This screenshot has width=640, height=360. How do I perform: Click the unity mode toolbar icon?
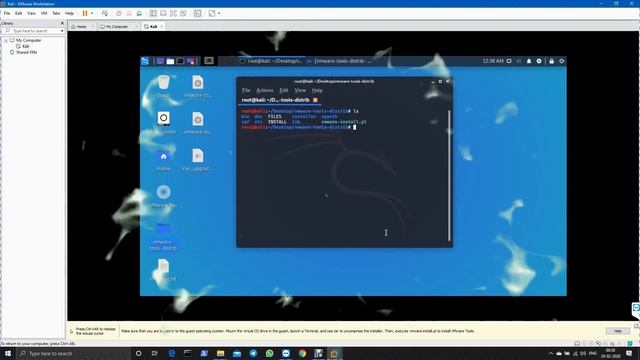point(183,13)
